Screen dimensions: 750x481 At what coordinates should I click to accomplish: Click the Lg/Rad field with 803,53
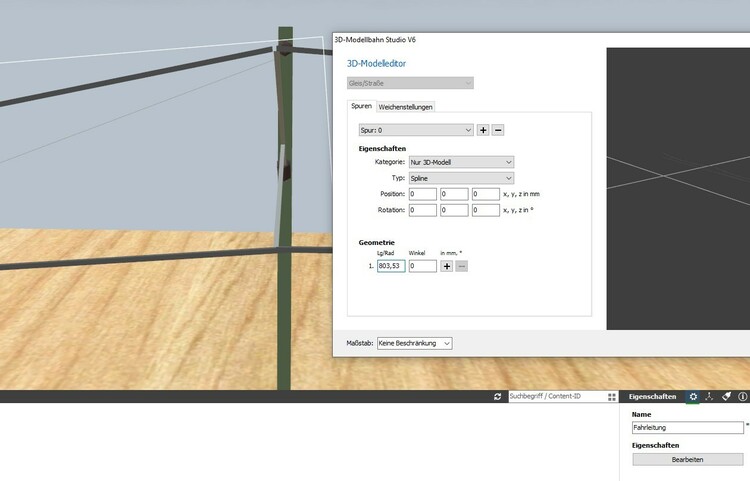391,266
